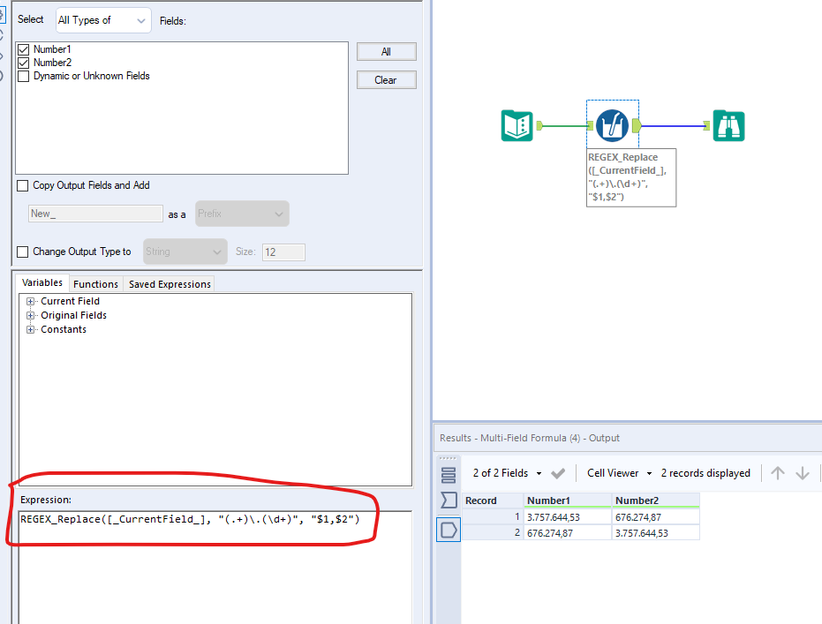Switch to the Variables tab

pyautogui.click(x=42, y=283)
